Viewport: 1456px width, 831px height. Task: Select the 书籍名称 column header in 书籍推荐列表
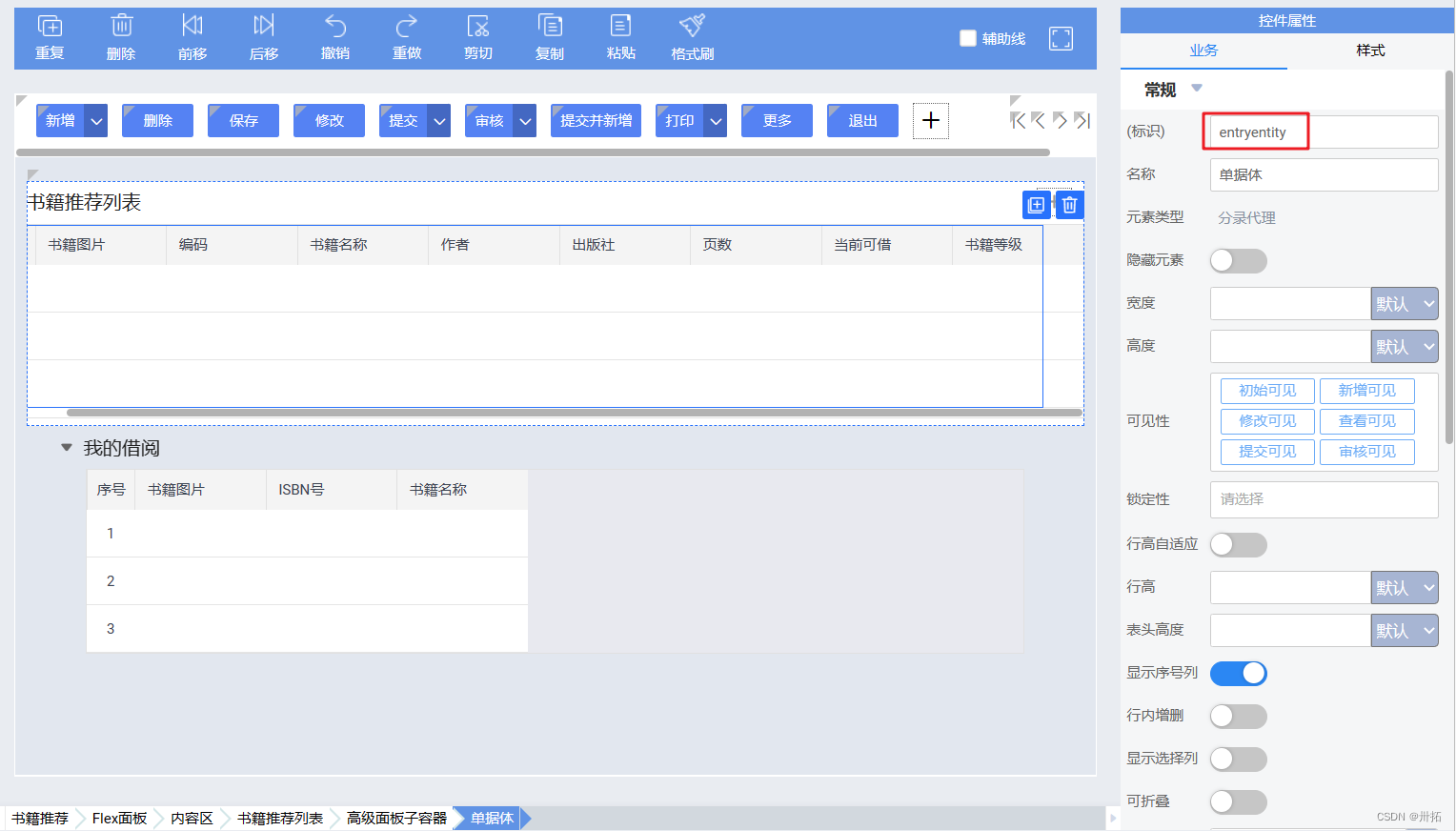coord(363,245)
